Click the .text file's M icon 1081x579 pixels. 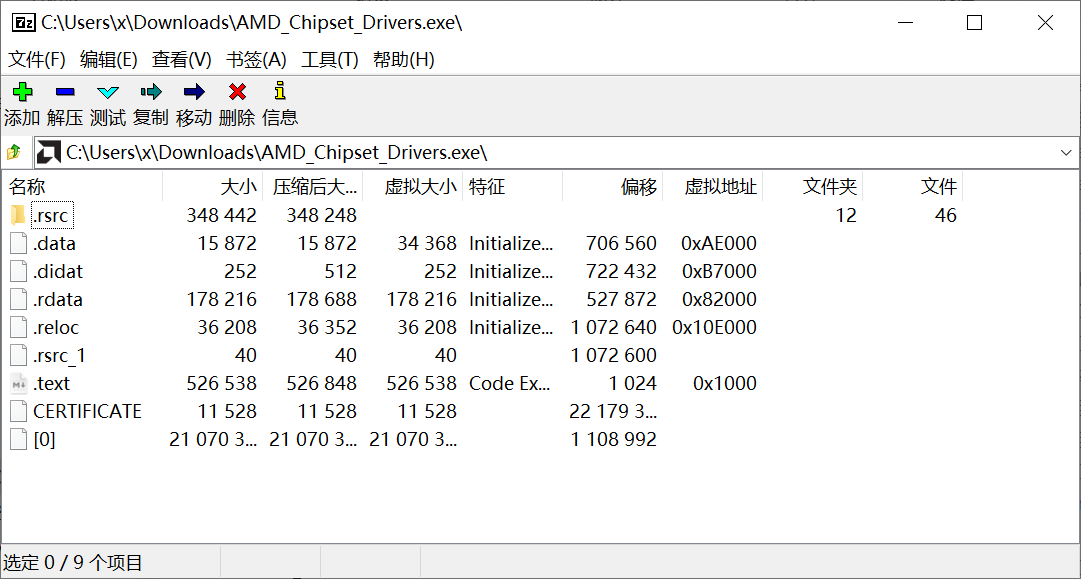[x=19, y=383]
